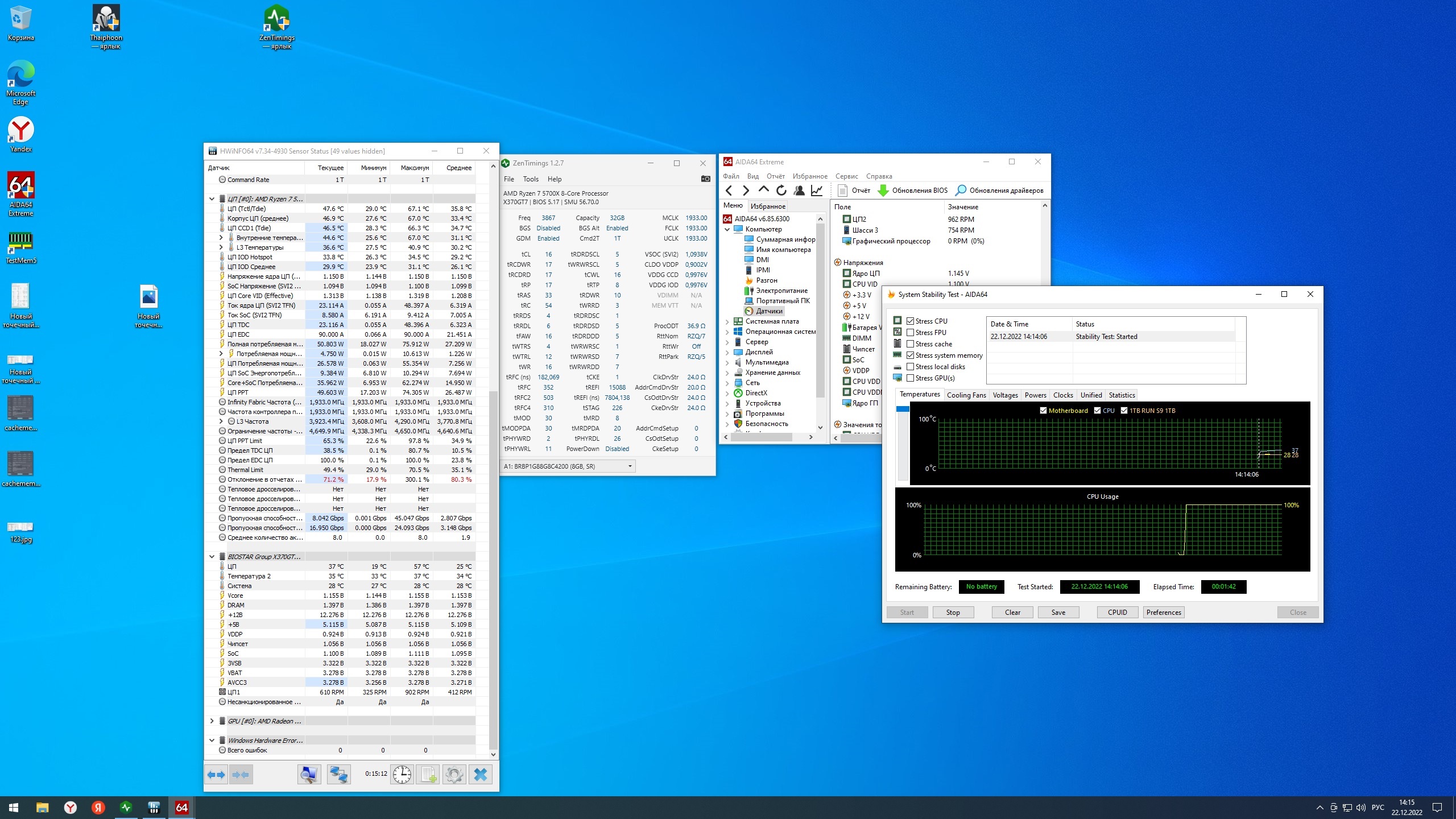This screenshot has height=819, width=1456.
Task: Expand Системная плата tree node
Action: click(727, 321)
